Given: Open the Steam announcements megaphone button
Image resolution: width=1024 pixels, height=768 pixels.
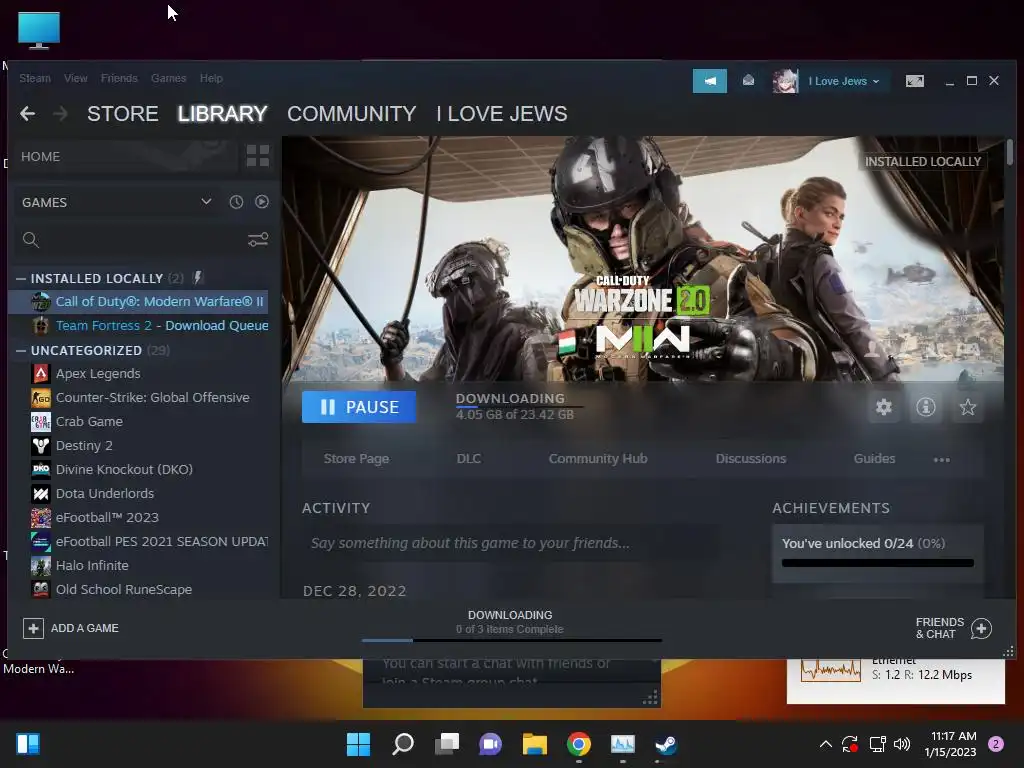Looking at the screenshot, I should tap(710, 81).
